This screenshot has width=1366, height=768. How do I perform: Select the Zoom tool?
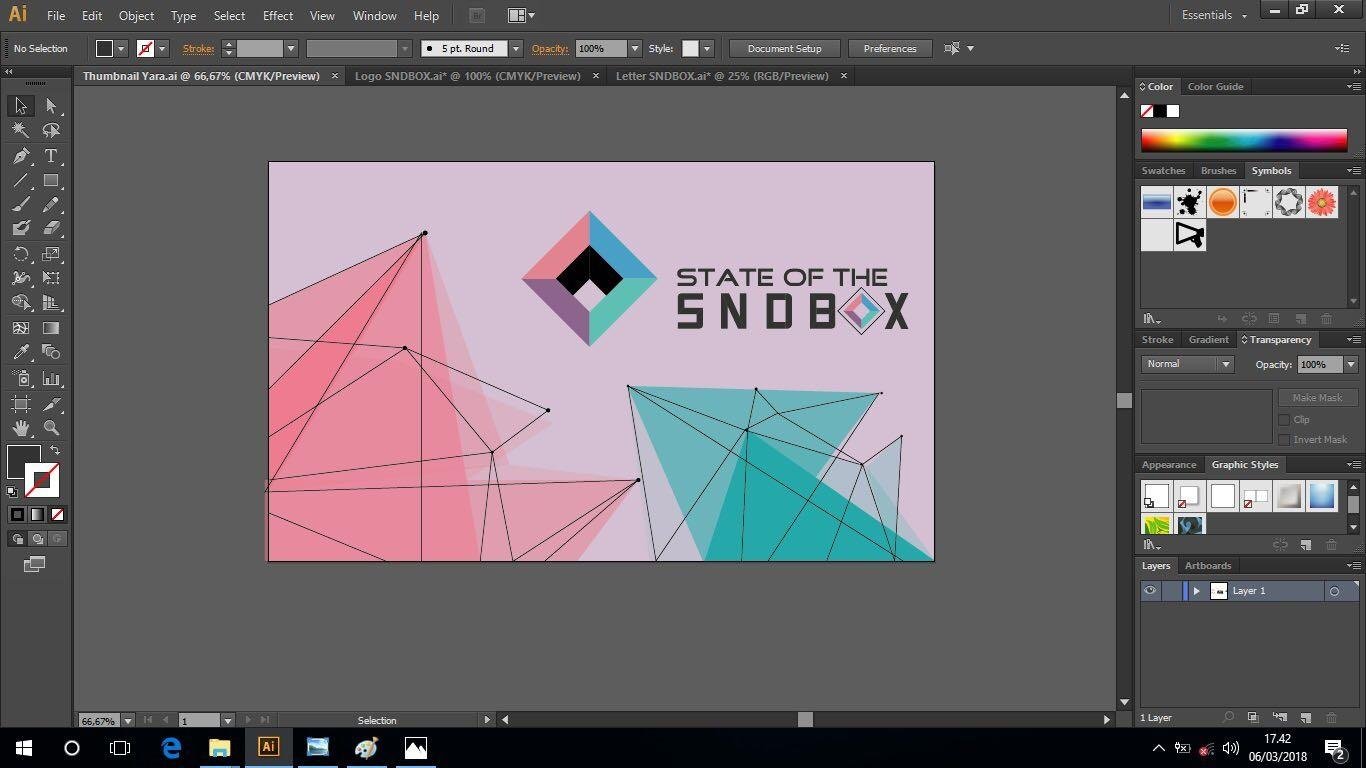click(x=51, y=428)
